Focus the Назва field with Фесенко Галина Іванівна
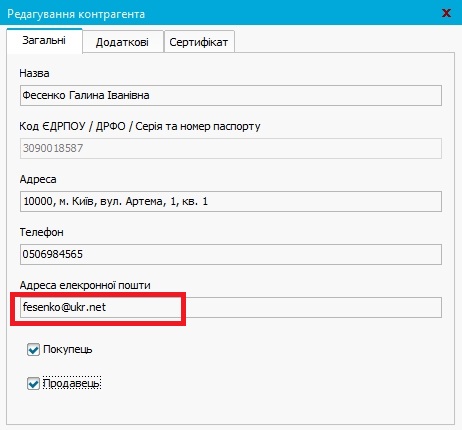 (231, 96)
